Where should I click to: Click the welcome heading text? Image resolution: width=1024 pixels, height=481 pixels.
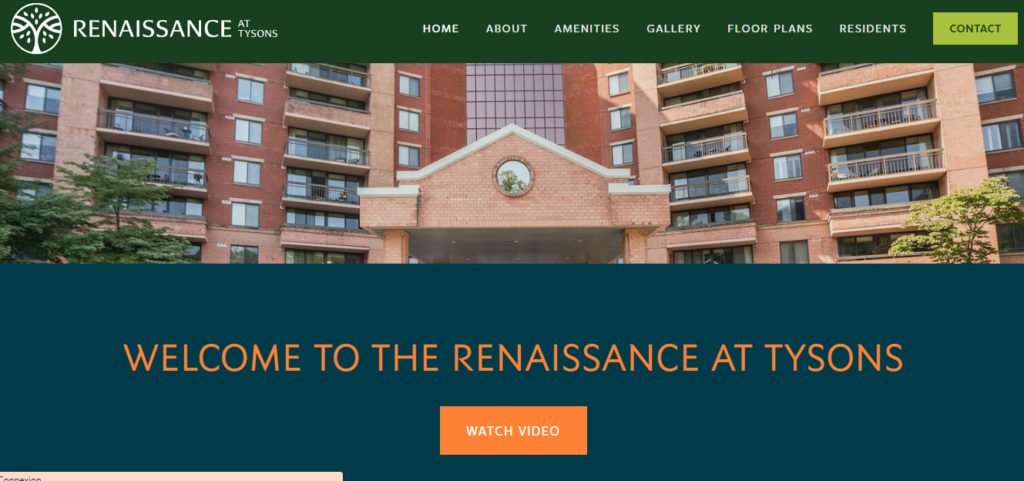(x=513, y=358)
